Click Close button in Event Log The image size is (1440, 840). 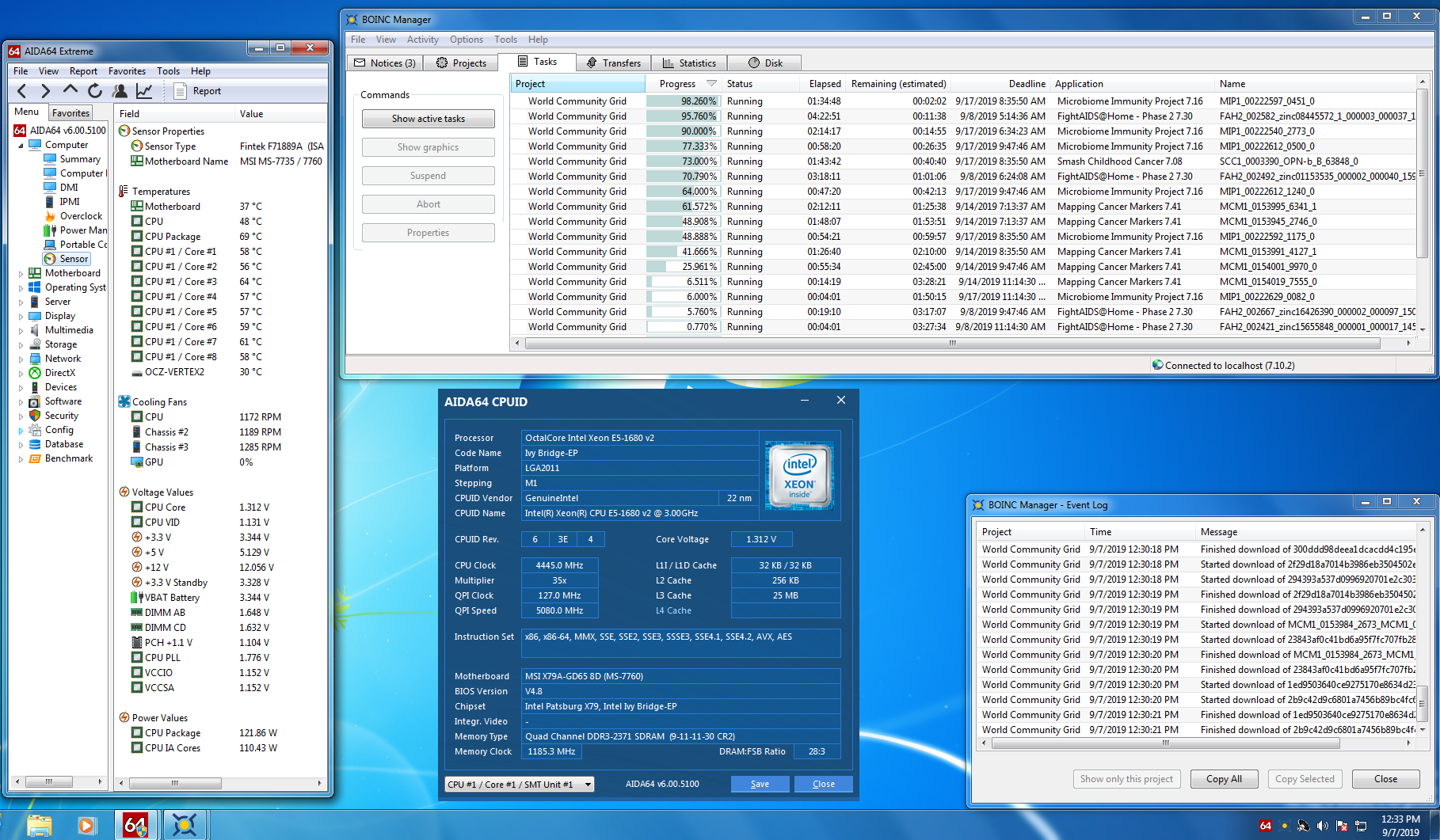tap(1385, 779)
